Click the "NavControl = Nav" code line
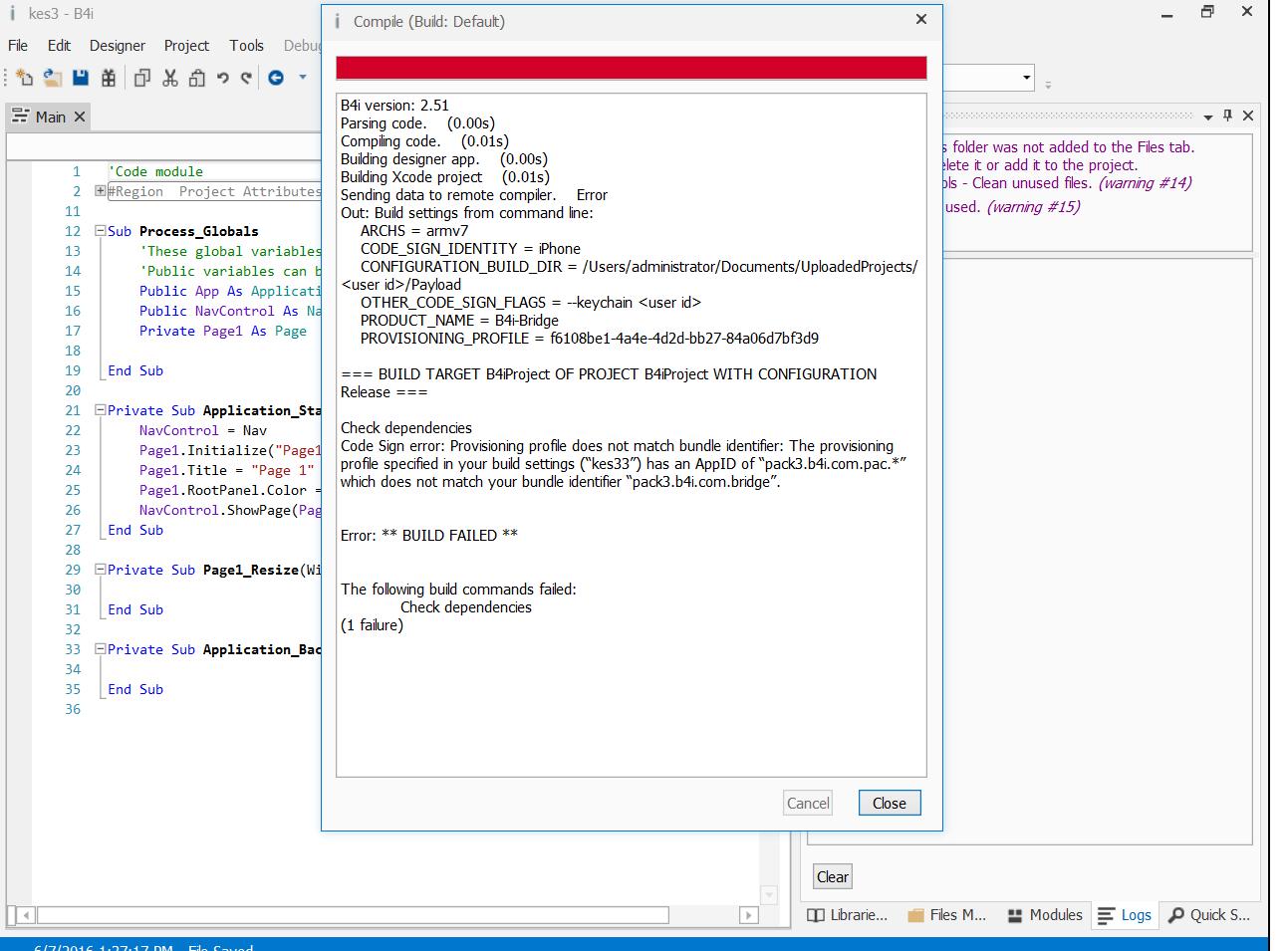Viewport: 1288px width, 951px height. (203, 430)
